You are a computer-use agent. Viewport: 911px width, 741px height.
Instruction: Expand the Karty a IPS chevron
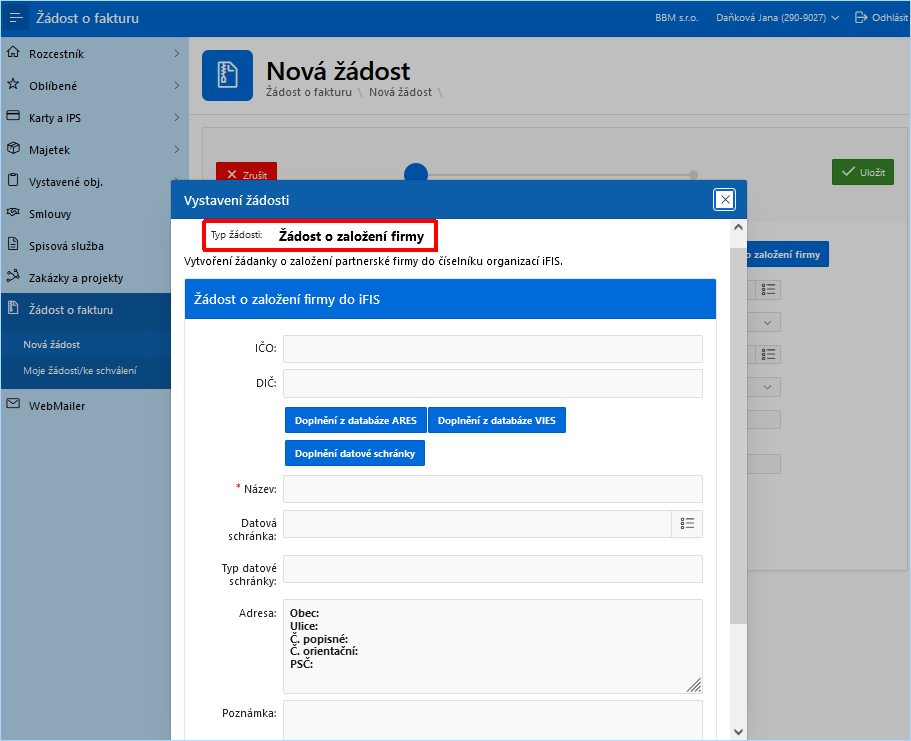177,117
